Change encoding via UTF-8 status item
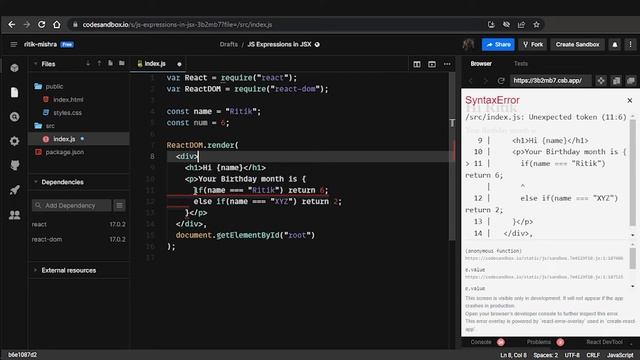This screenshot has height=360, width=640. click(x=572, y=355)
